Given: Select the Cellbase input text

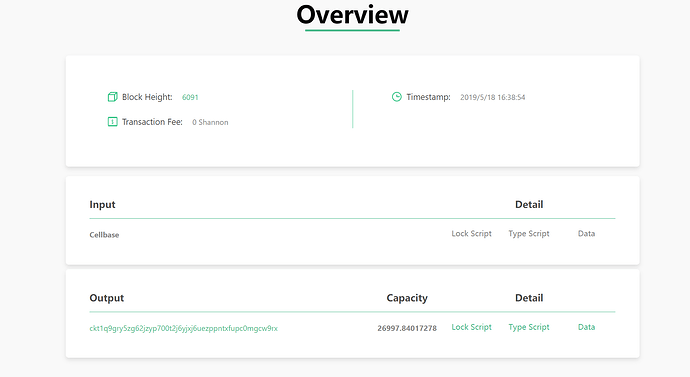Looking at the screenshot, I should tap(104, 235).
